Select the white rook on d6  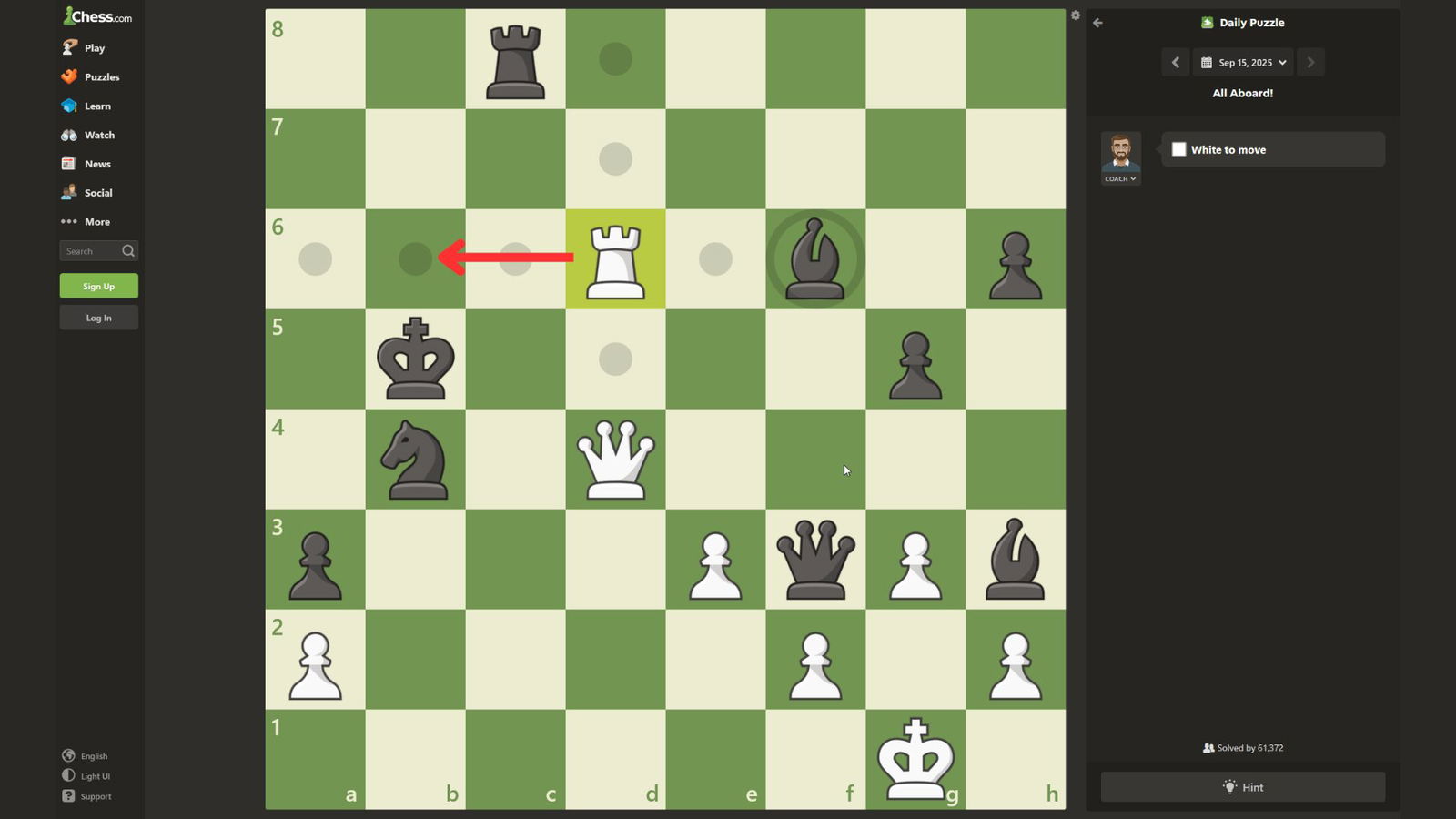tap(615, 260)
